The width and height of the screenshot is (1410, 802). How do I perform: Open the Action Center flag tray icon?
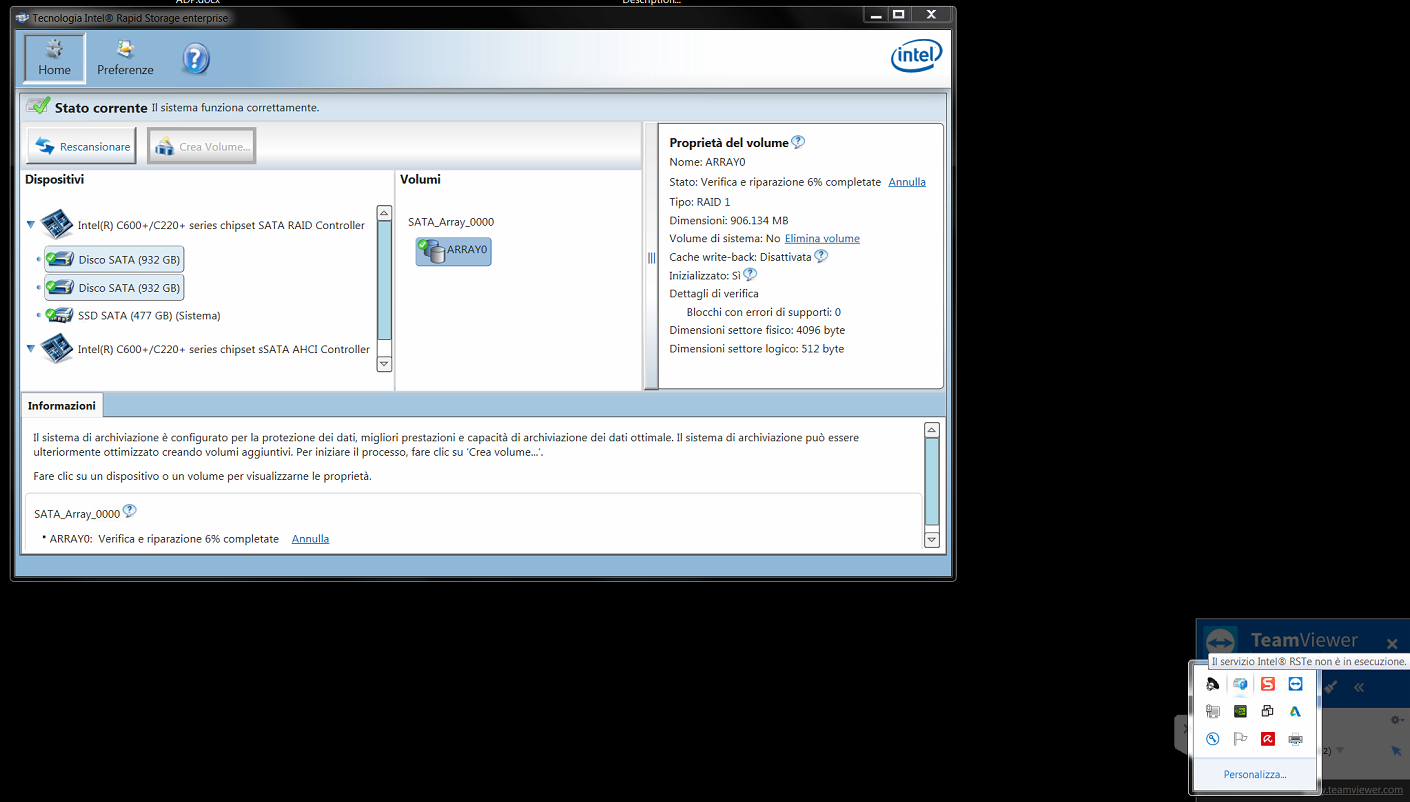(1240, 739)
